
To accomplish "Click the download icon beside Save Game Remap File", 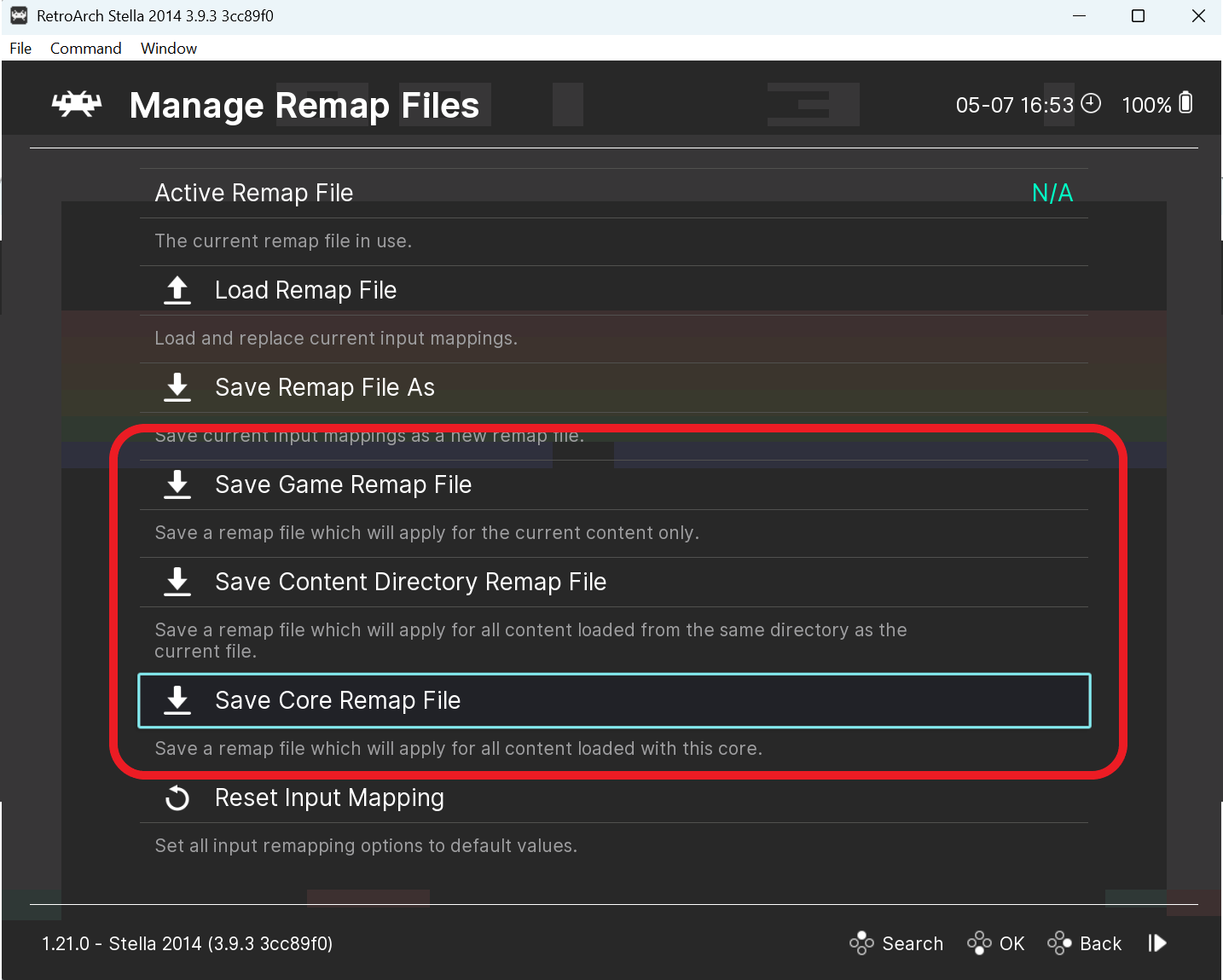I will tap(177, 484).
